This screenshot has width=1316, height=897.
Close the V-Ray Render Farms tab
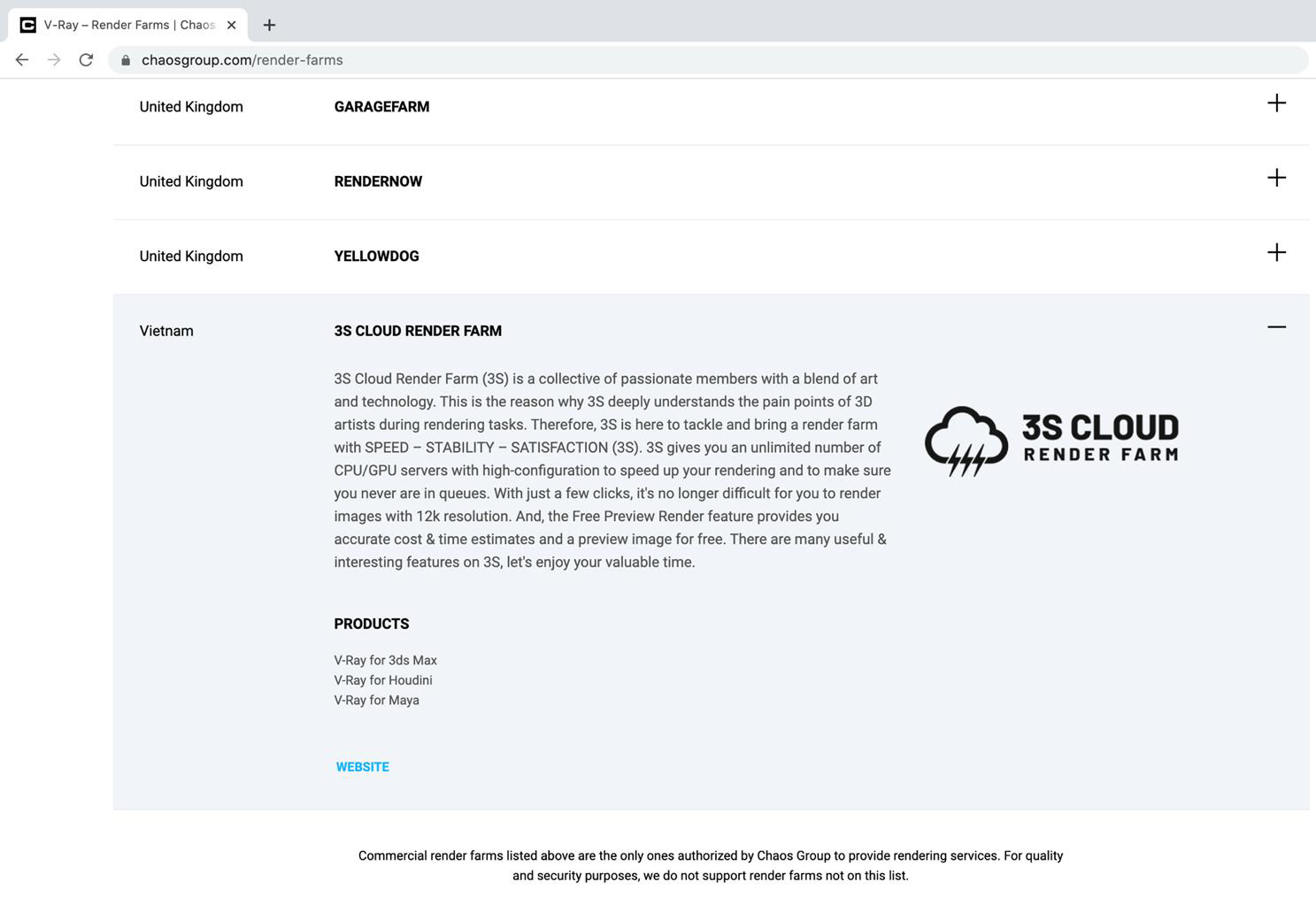pyautogui.click(x=231, y=25)
